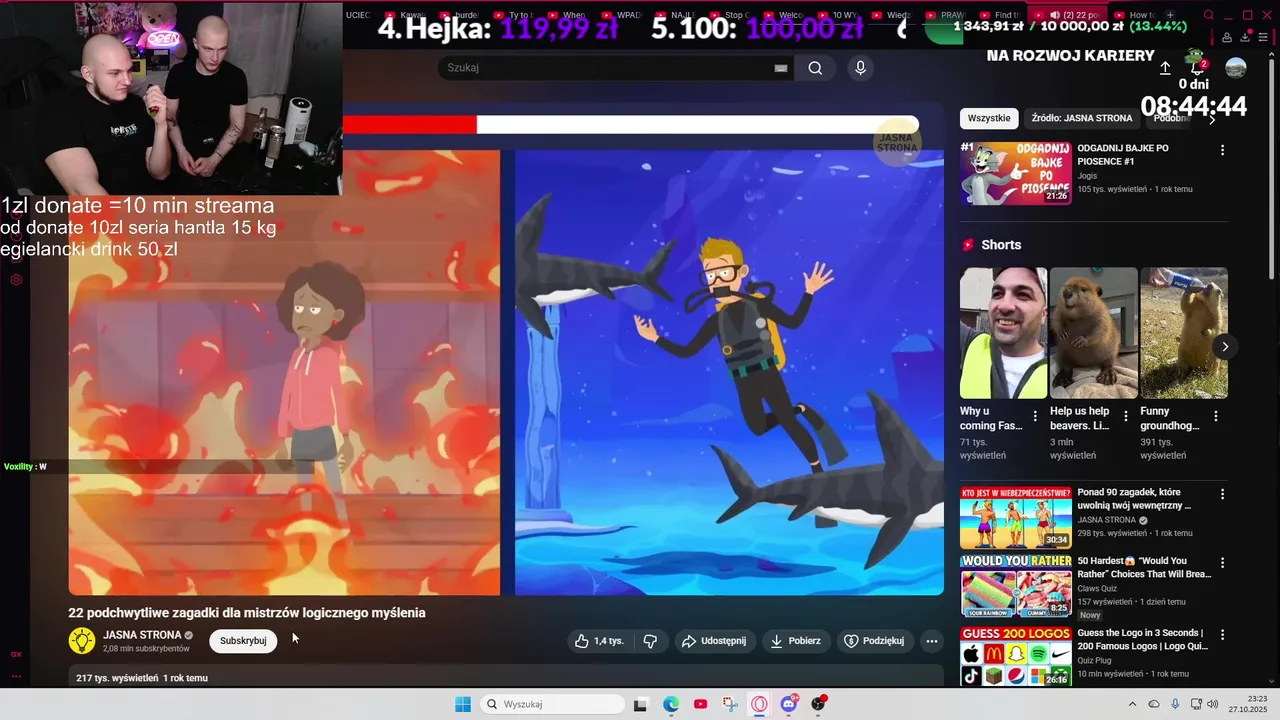The width and height of the screenshot is (1280, 720).
Task: Open JASNA STRONA channel avatar
Action: coord(82,640)
